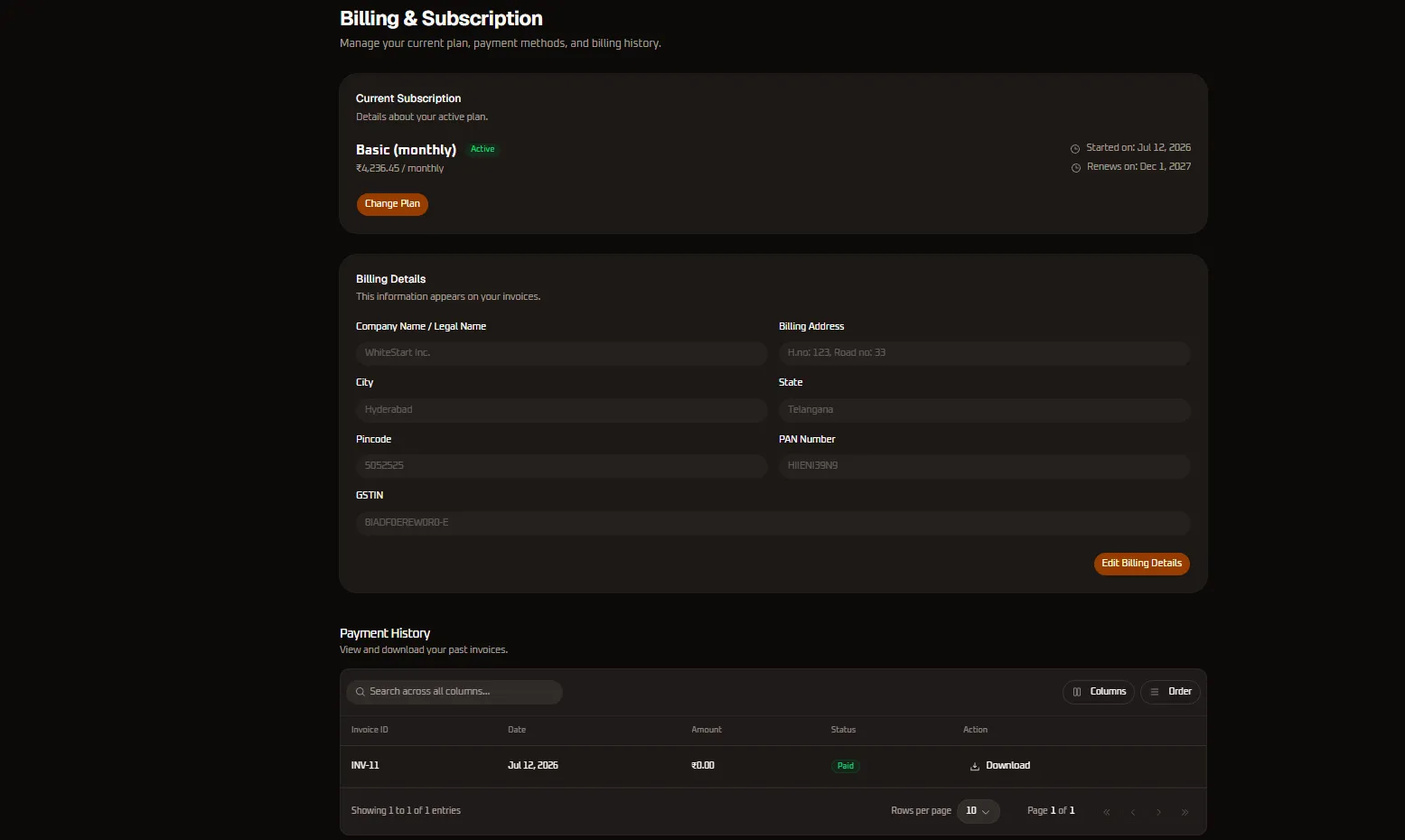Viewport: 1405px width, 840px height.
Task: Click the GSTIN input field
Action: (x=773, y=523)
